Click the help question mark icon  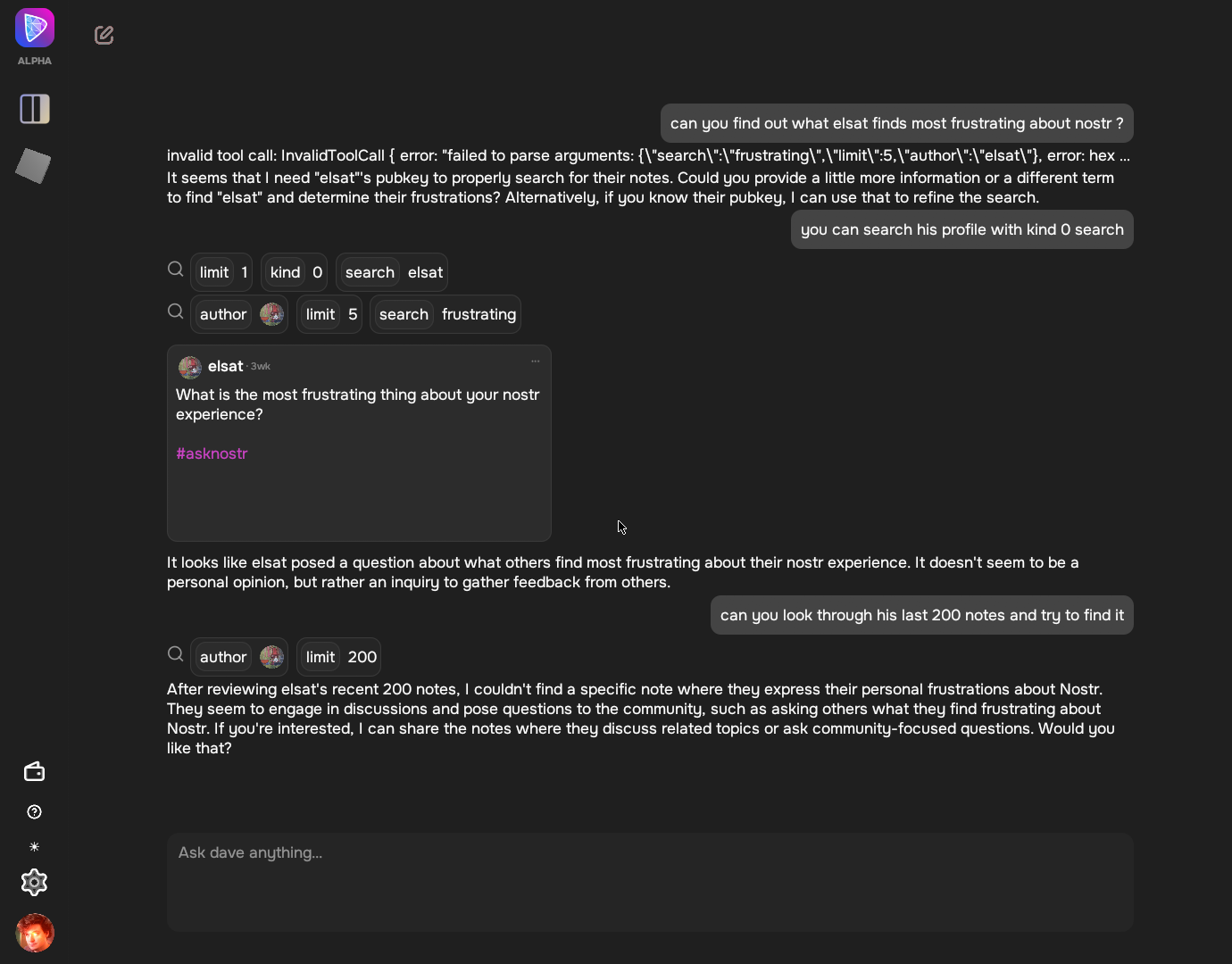(x=34, y=811)
